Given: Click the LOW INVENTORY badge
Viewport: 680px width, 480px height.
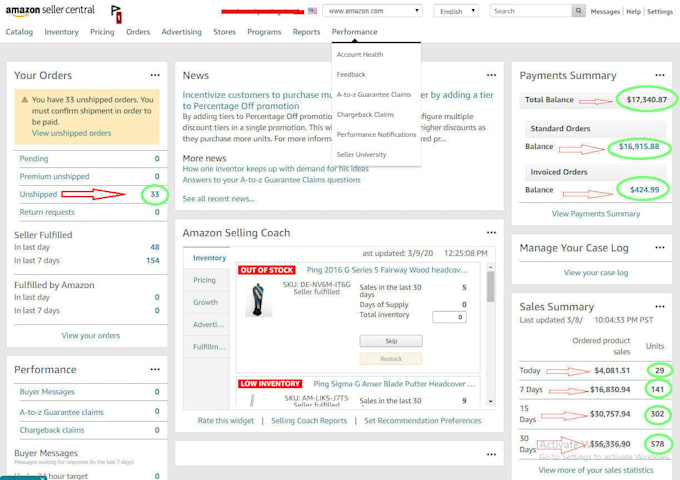Looking at the screenshot, I should 270,384.
